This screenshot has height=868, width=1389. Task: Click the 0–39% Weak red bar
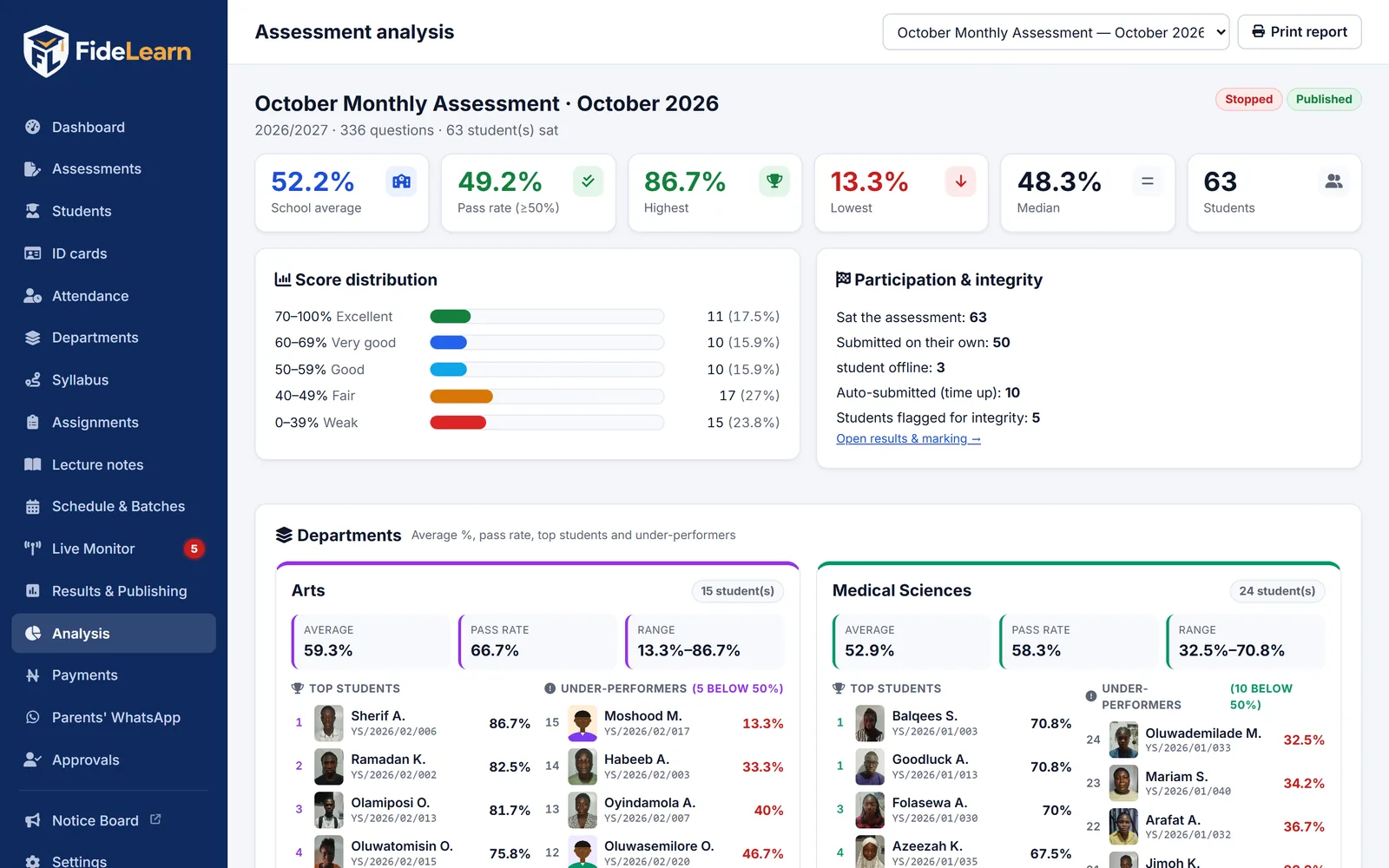[x=458, y=423]
